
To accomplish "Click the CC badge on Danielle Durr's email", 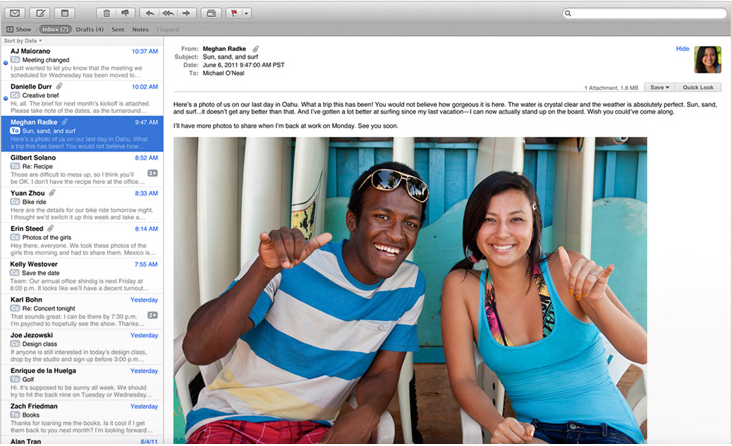I will [15, 95].
